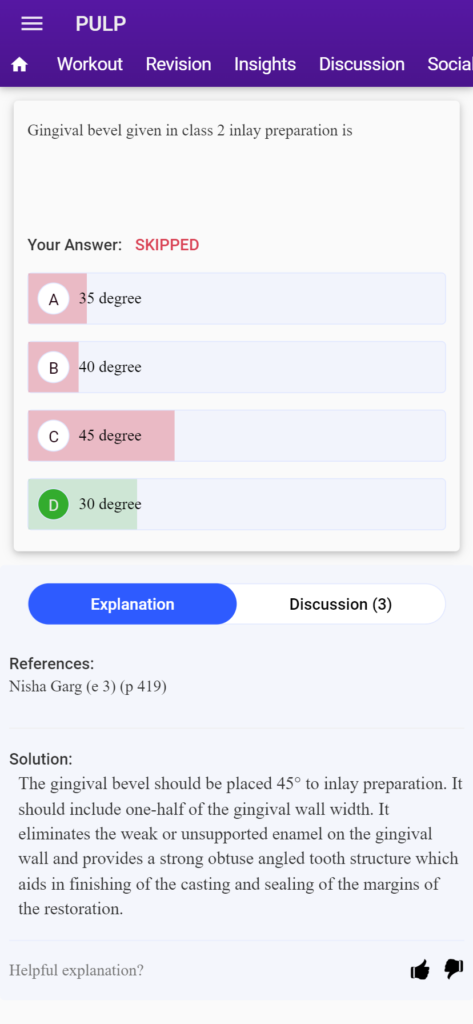Open the hamburger navigation menu

click(32, 24)
